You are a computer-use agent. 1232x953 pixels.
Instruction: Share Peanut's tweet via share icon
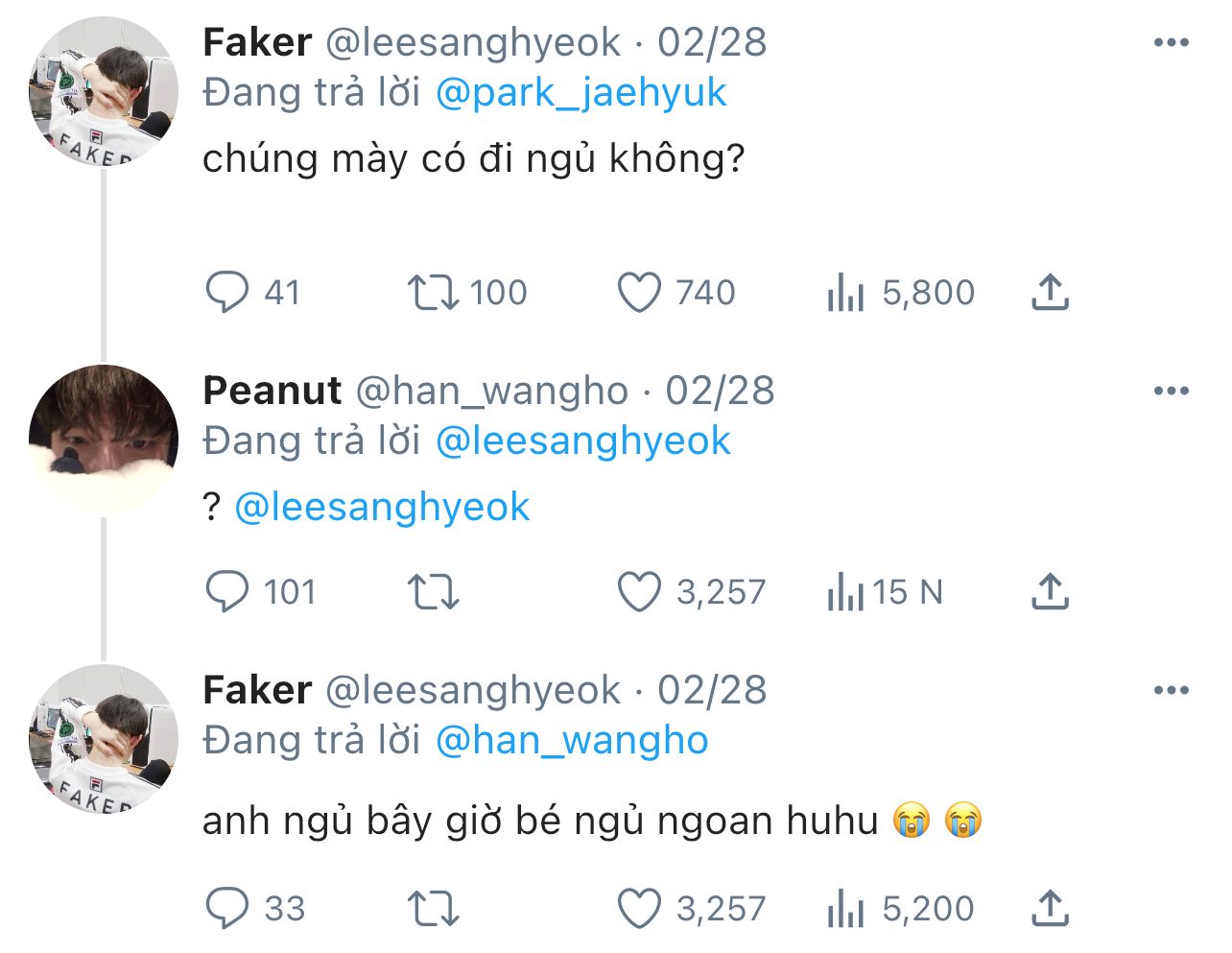pyautogui.click(x=1051, y=592)
